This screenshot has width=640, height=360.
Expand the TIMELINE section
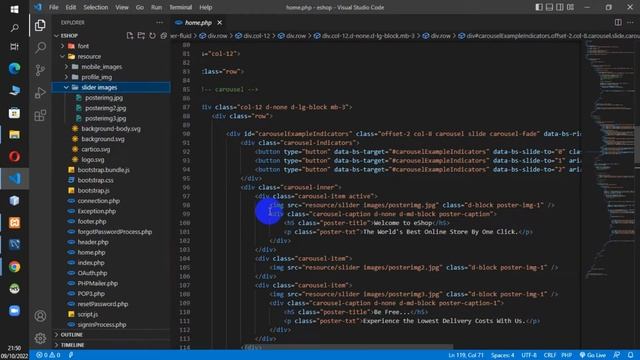point(72,345)
